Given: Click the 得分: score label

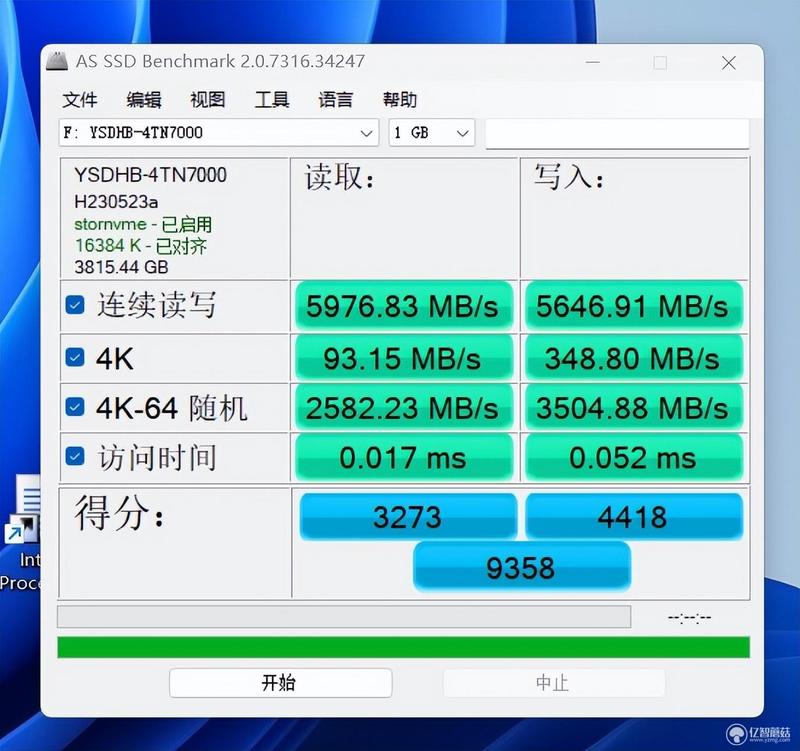Looking at the screenshot, I should click(119, 513).
